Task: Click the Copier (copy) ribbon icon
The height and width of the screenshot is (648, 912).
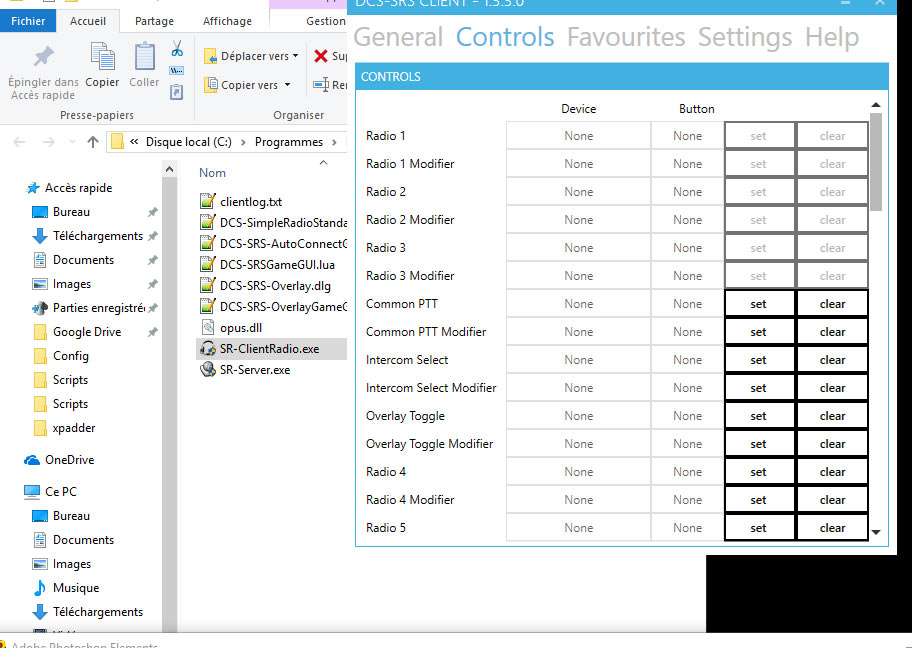Action: click(102, 56)
